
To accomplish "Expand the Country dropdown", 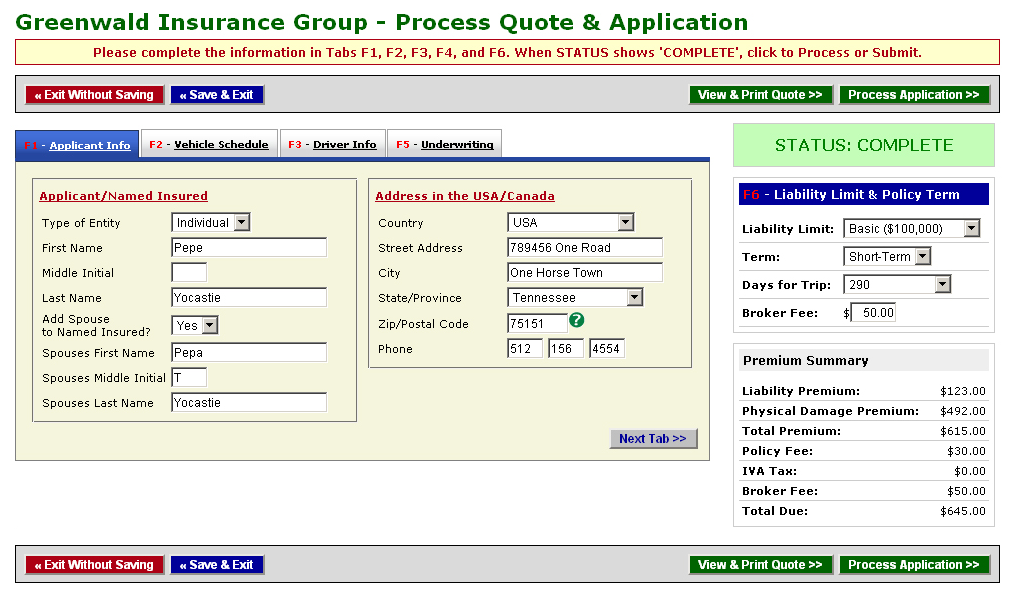I will click(570, 223).
